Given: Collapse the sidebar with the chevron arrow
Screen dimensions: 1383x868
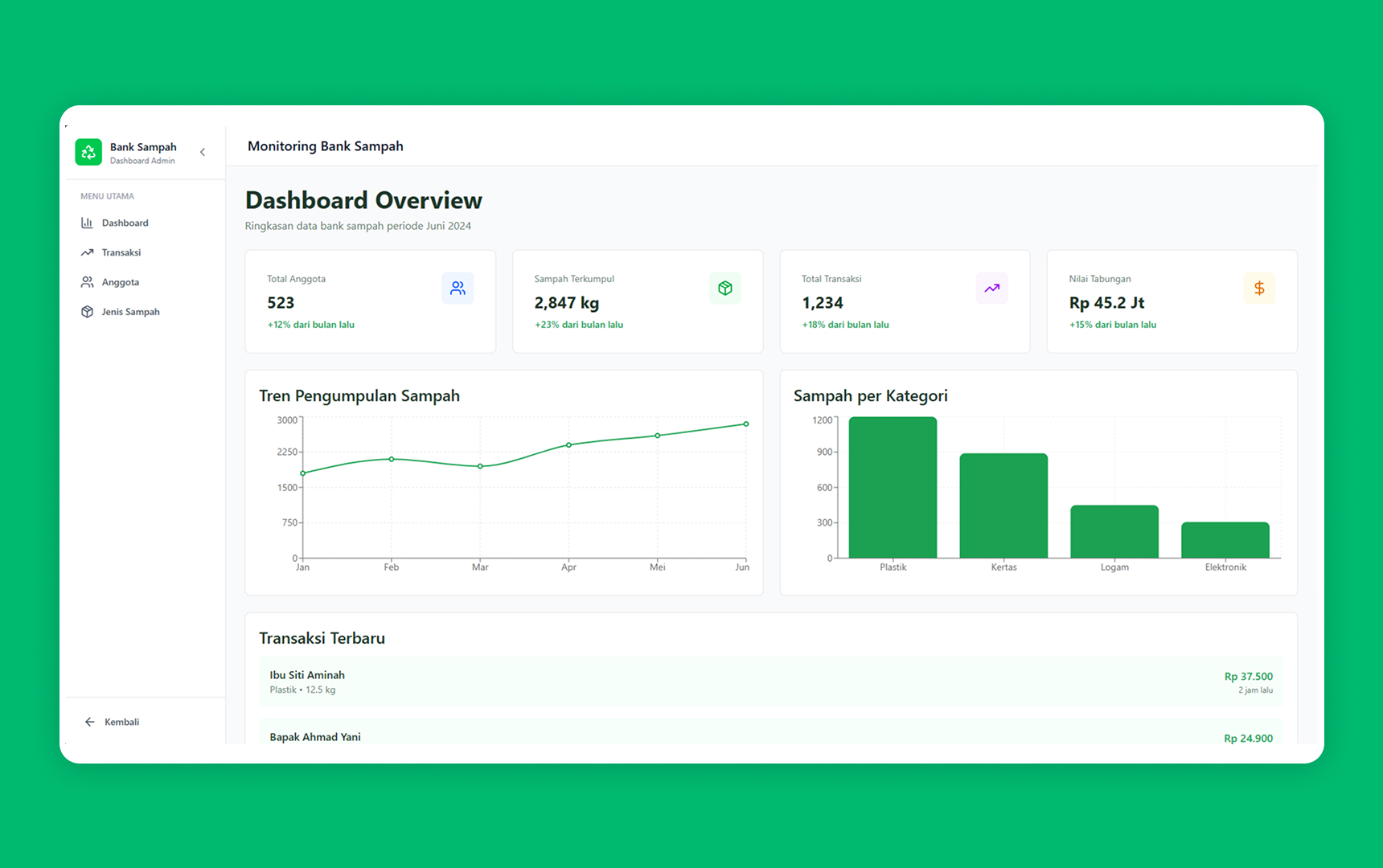Looking at the screenshot, I should (x=203, y=152).
